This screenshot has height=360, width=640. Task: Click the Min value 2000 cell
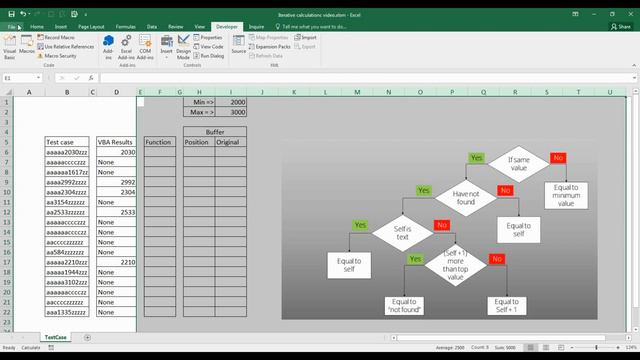coord(231,102)
